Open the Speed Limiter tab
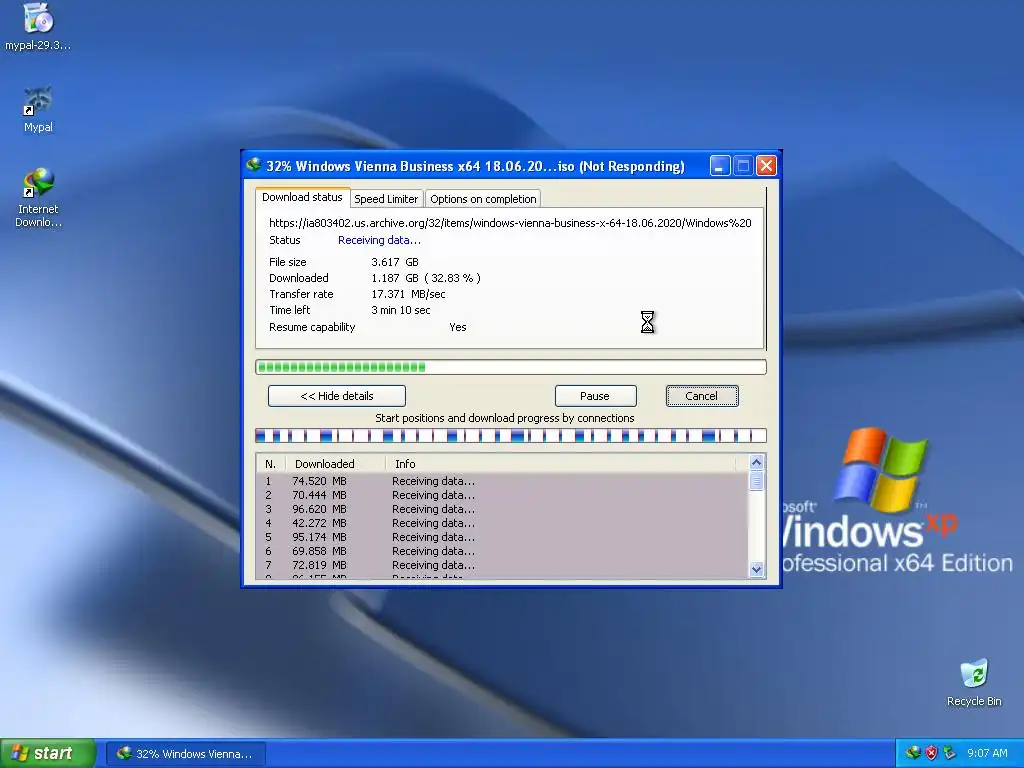Image resolution: width=1024 pixels, height=768 pixels. [x=386, y=199]
